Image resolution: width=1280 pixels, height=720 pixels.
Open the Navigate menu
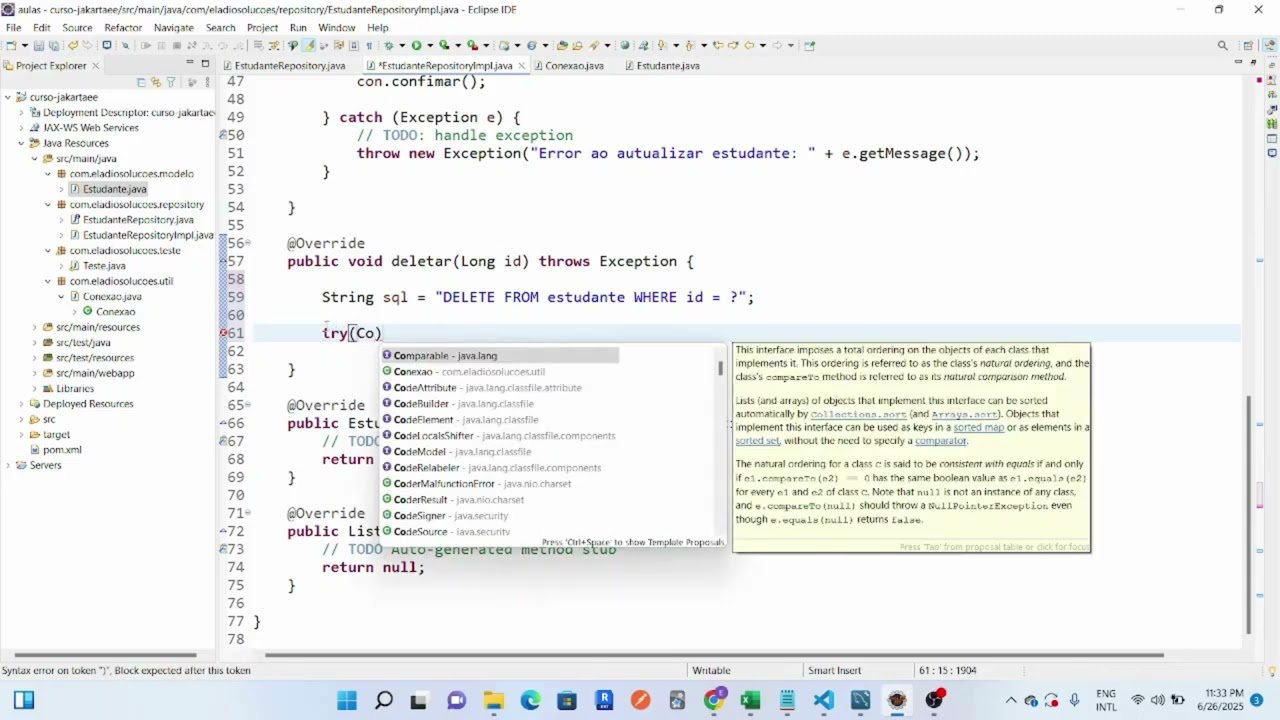point(174,27)
